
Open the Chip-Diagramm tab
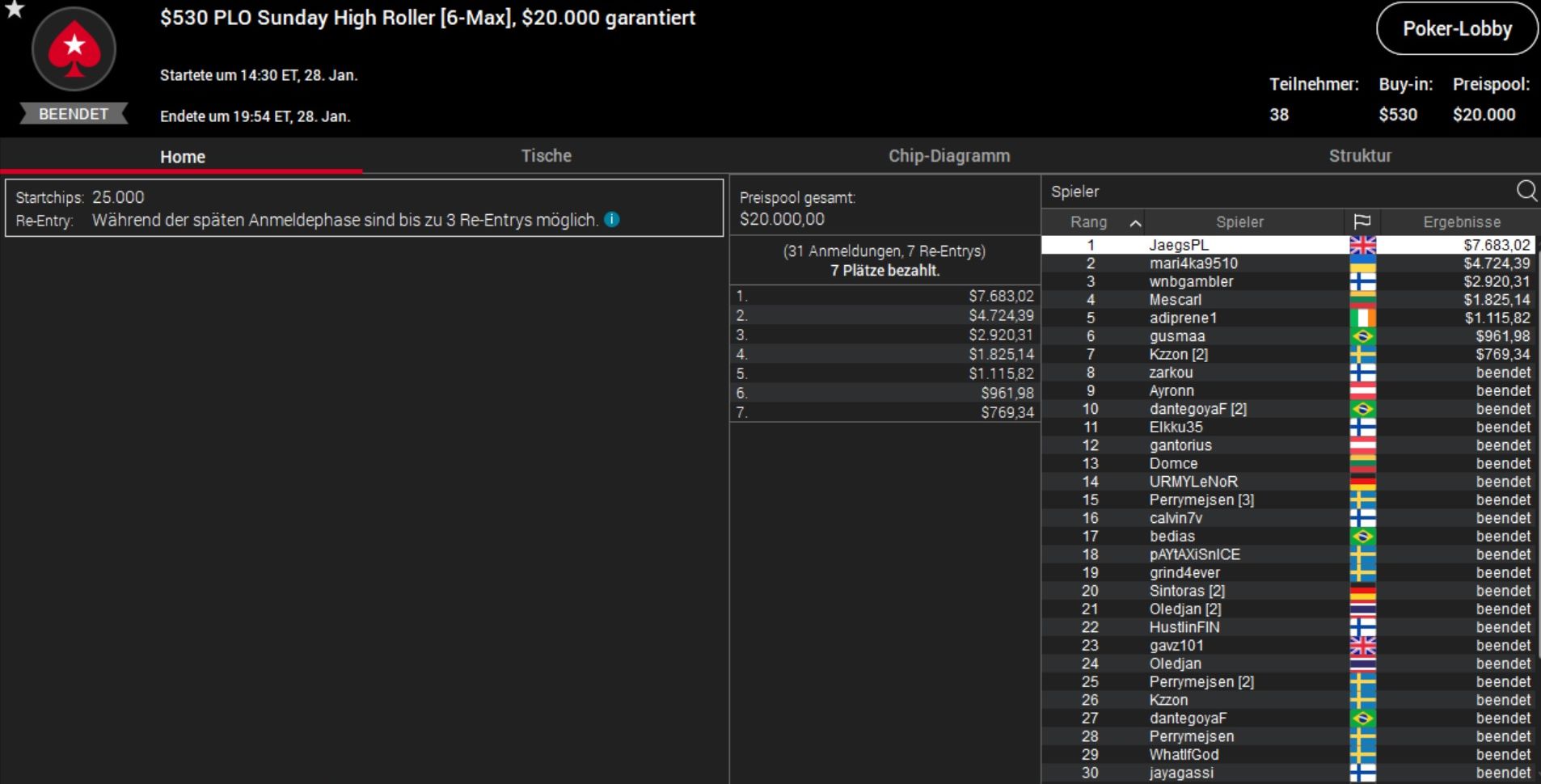click(x=948, y=156)
